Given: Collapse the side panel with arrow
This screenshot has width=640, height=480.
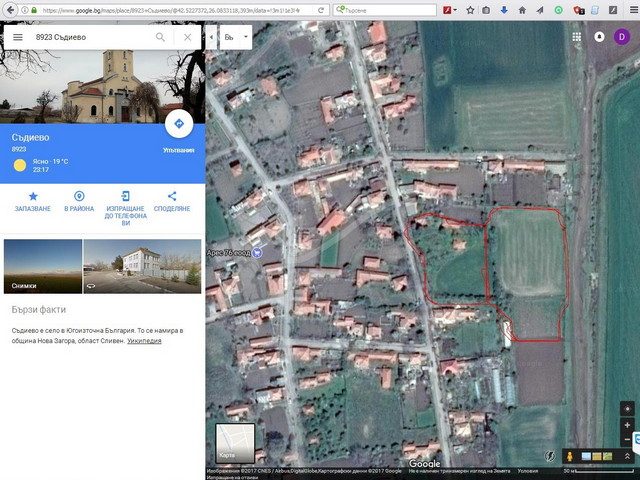Looking at the screenshot, I should [211, 37].
